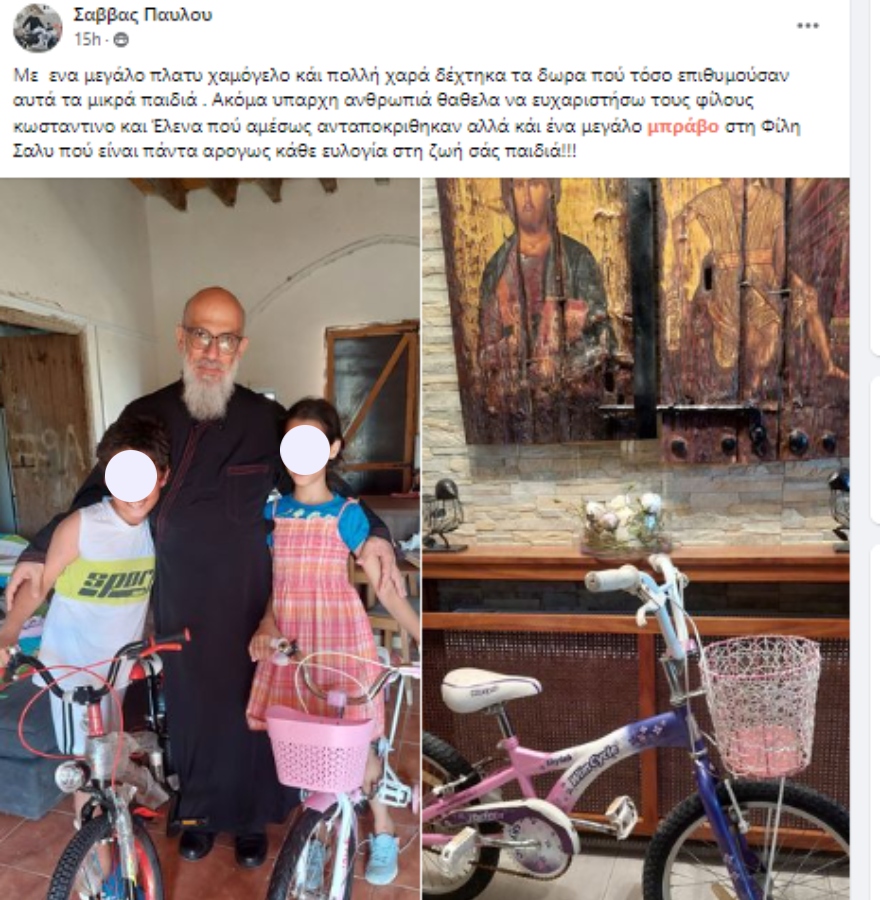
Task: Open the right photo with purple bicycle
Action: pos(636,538)
